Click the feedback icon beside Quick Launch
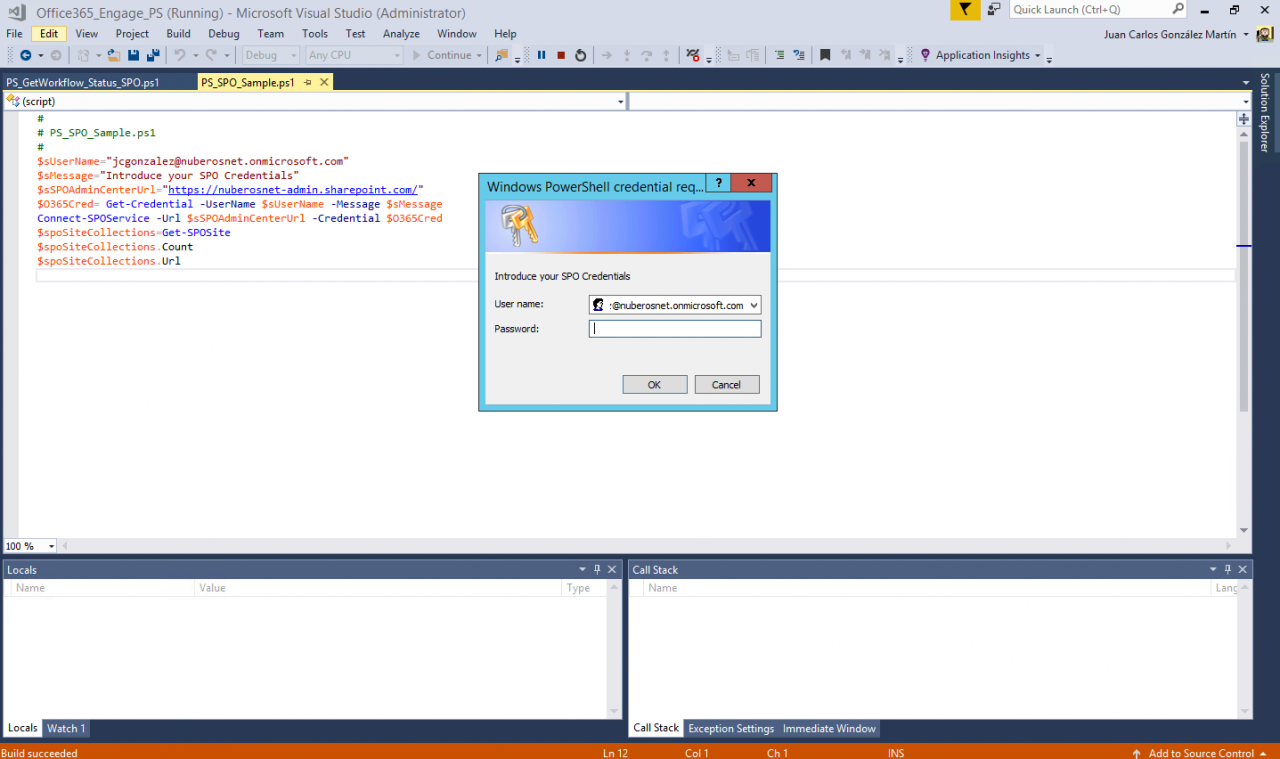The width and height of the screenshot is (1280, 759). pyautogui.click(x=994, y=9)
